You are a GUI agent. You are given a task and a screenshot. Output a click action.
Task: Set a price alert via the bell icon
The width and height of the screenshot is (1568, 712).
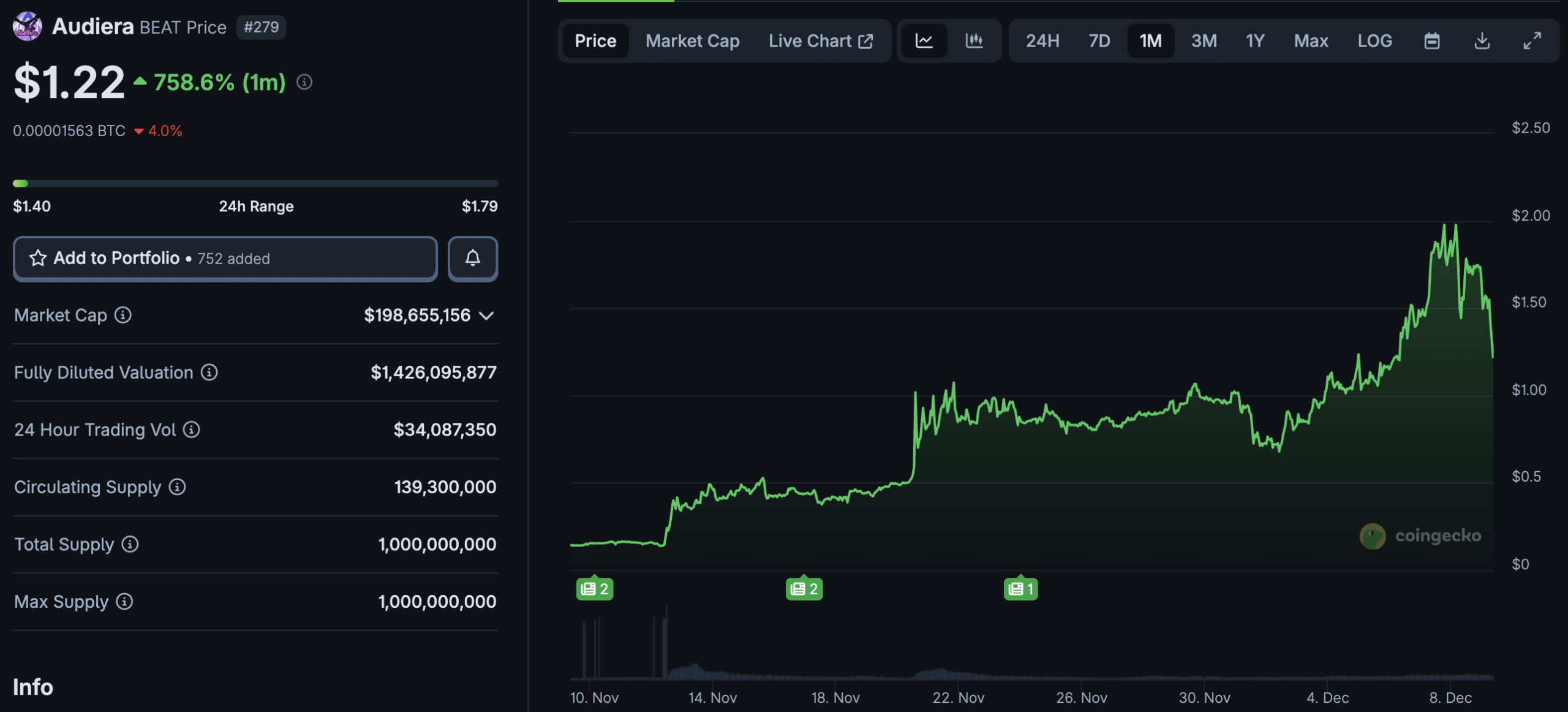(472, 259)
